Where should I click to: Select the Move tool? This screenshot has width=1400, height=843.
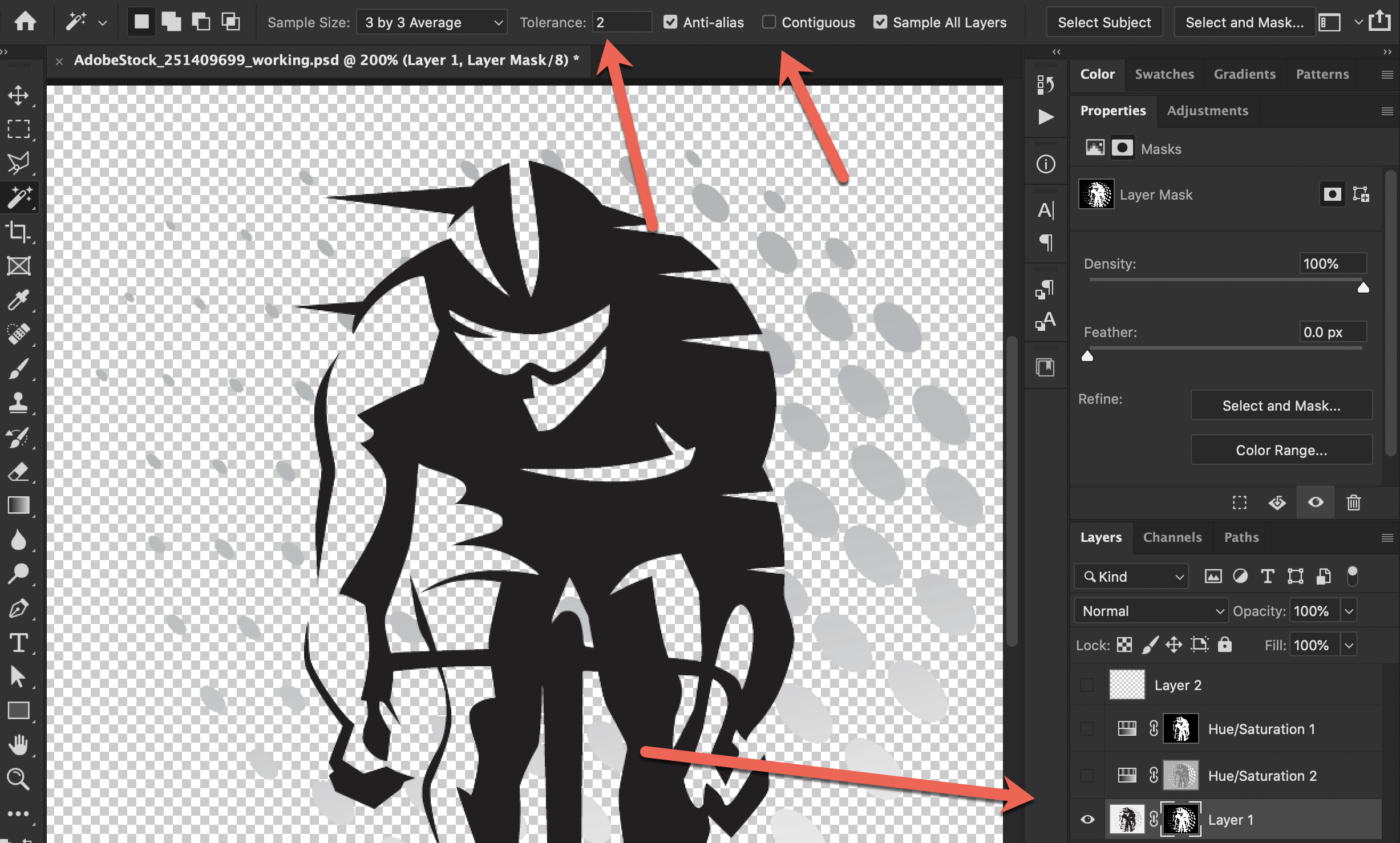point(19,95)
